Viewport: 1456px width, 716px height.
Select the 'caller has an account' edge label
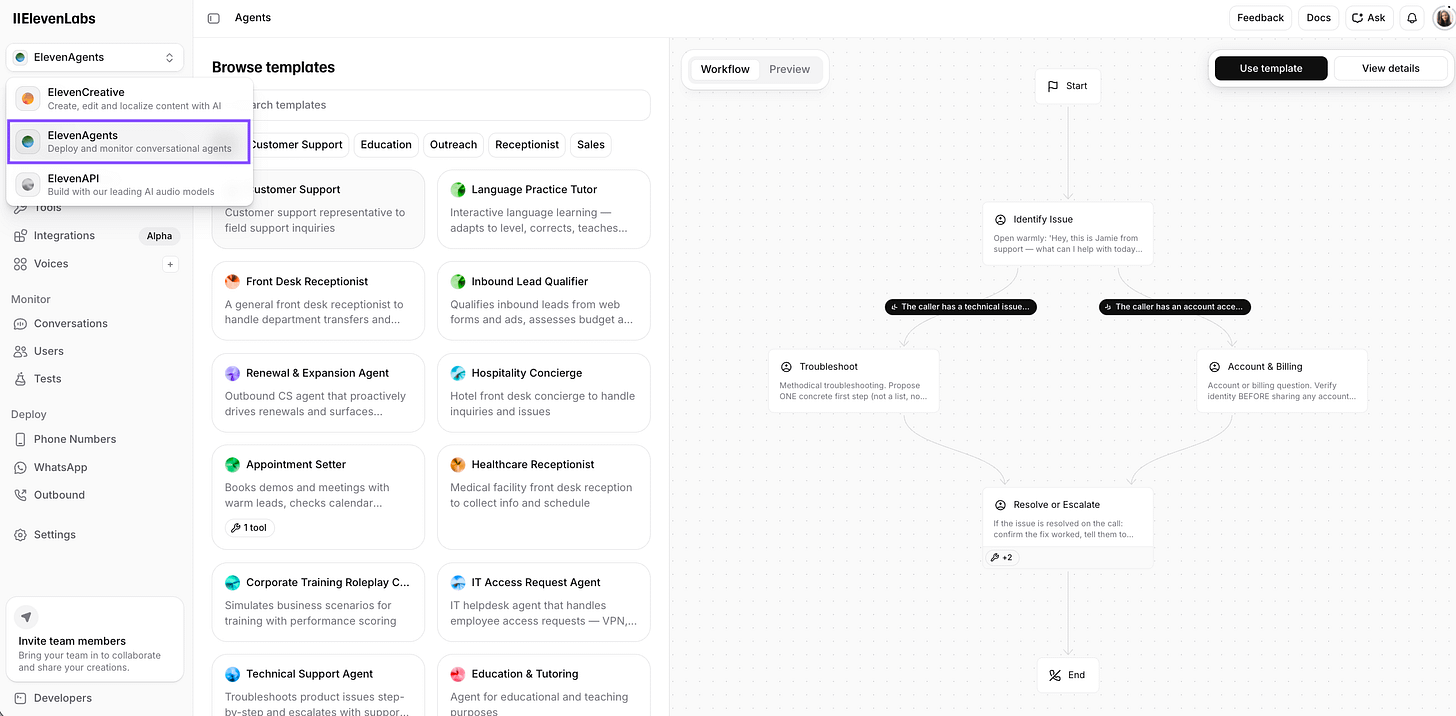(1174, 307)
